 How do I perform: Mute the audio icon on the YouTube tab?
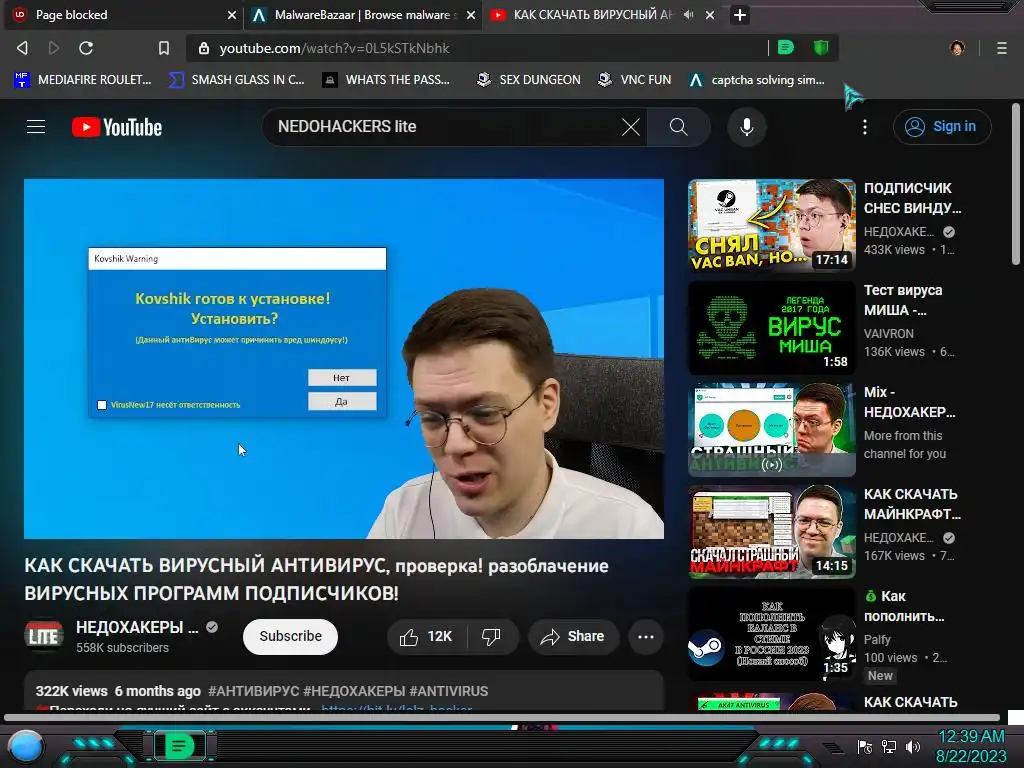[x=688, y=14]
